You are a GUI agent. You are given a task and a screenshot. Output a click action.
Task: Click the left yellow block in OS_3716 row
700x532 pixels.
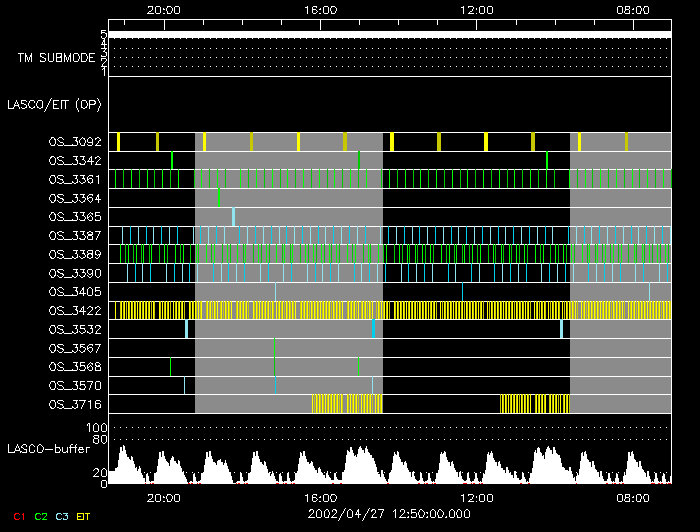[x=347, y=404]
